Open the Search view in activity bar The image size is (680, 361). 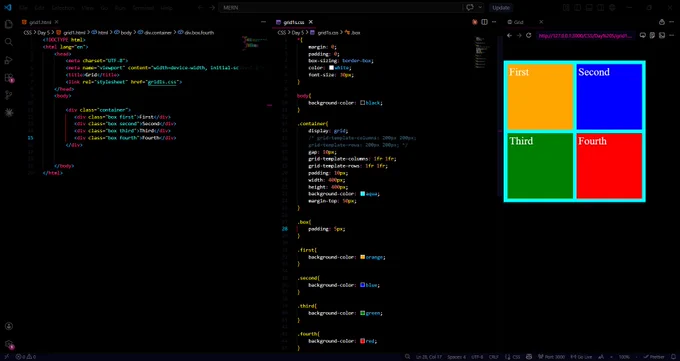tap(9, 42)
